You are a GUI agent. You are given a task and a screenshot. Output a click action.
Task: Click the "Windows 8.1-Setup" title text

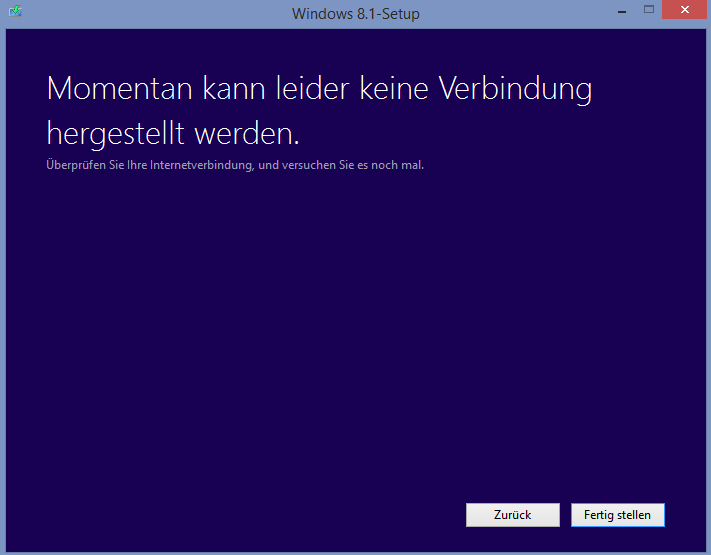(x=356, y=14)
